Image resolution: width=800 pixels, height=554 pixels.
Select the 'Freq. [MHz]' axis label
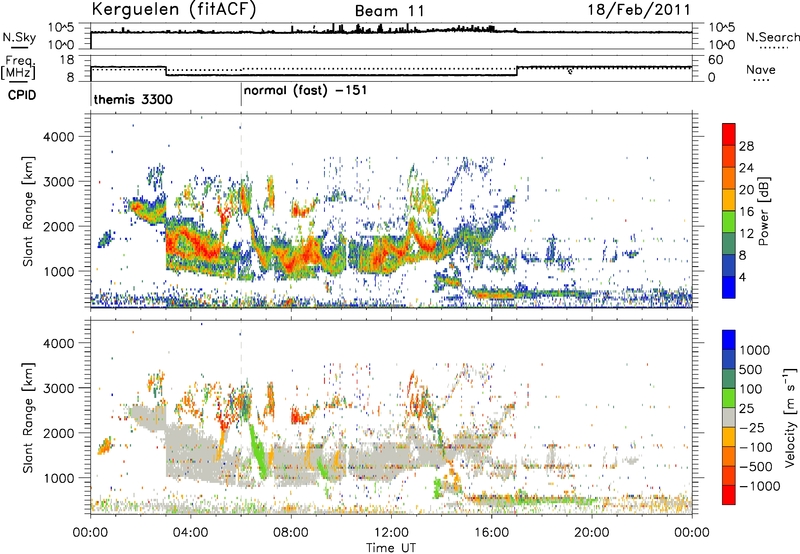(x=18, y=68)
